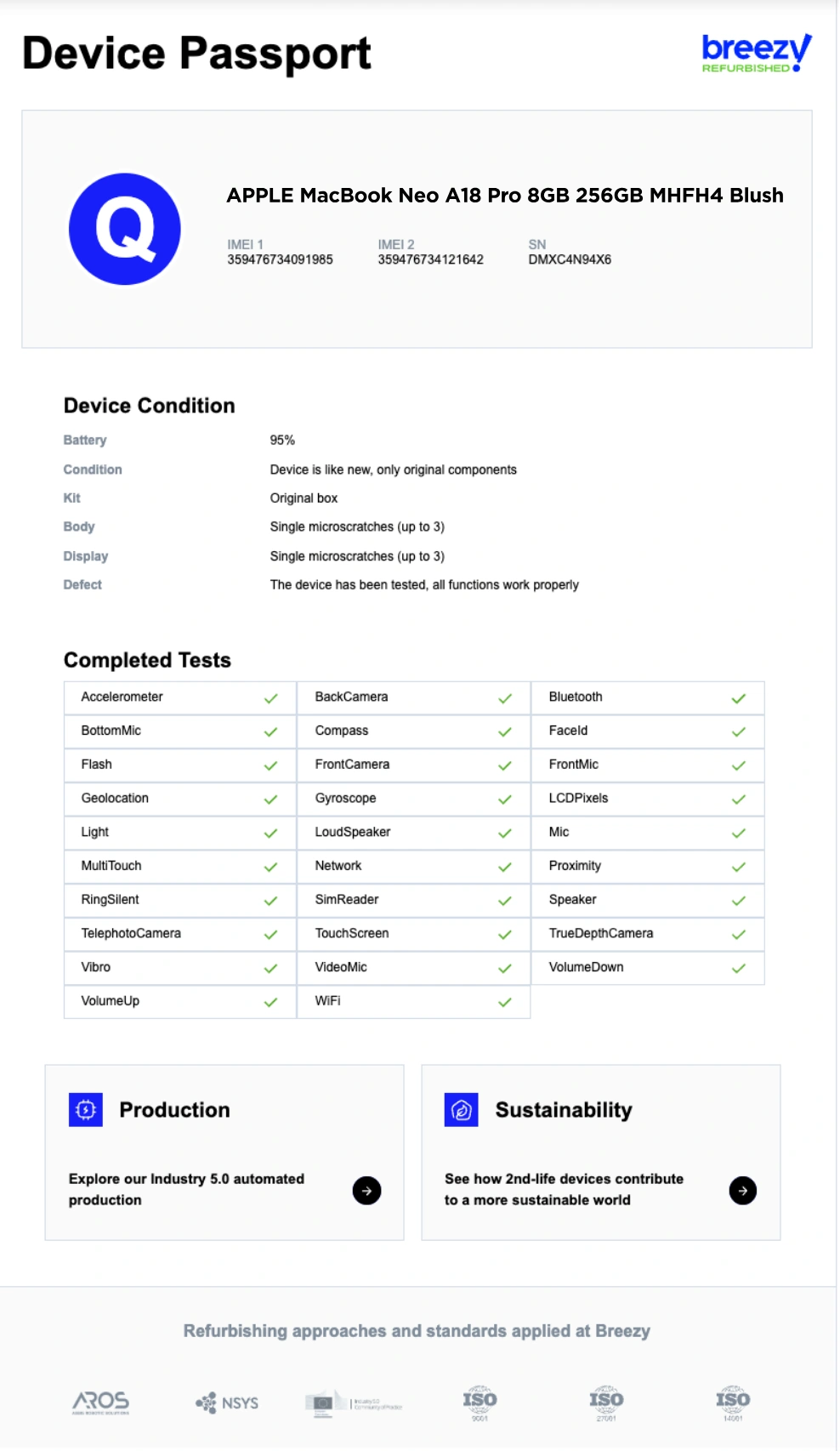Select the IMEI 1 number 359476734091985
Viewport: 840px width, 1451px height.
[x=280, y=259]
